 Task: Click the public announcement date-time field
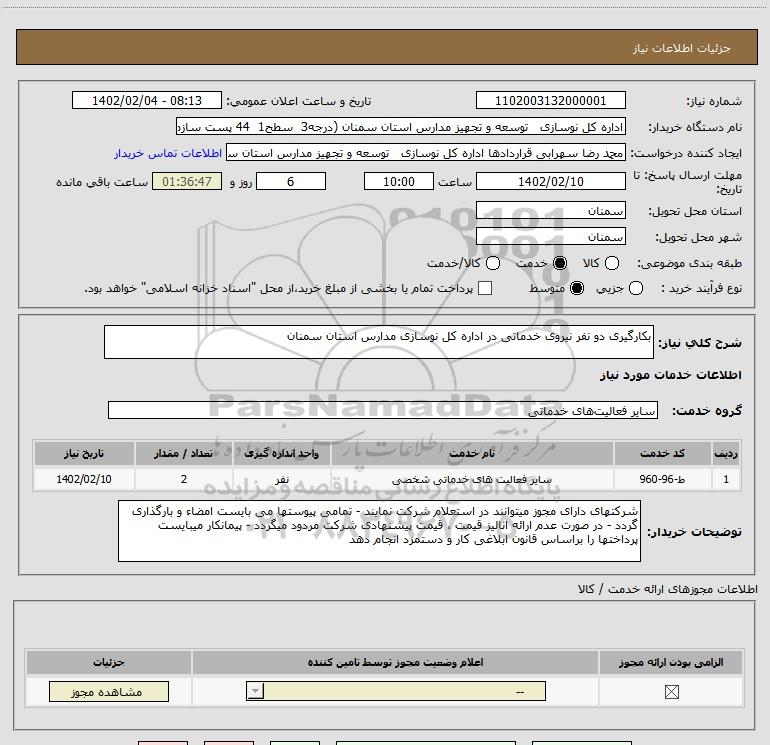147,100
